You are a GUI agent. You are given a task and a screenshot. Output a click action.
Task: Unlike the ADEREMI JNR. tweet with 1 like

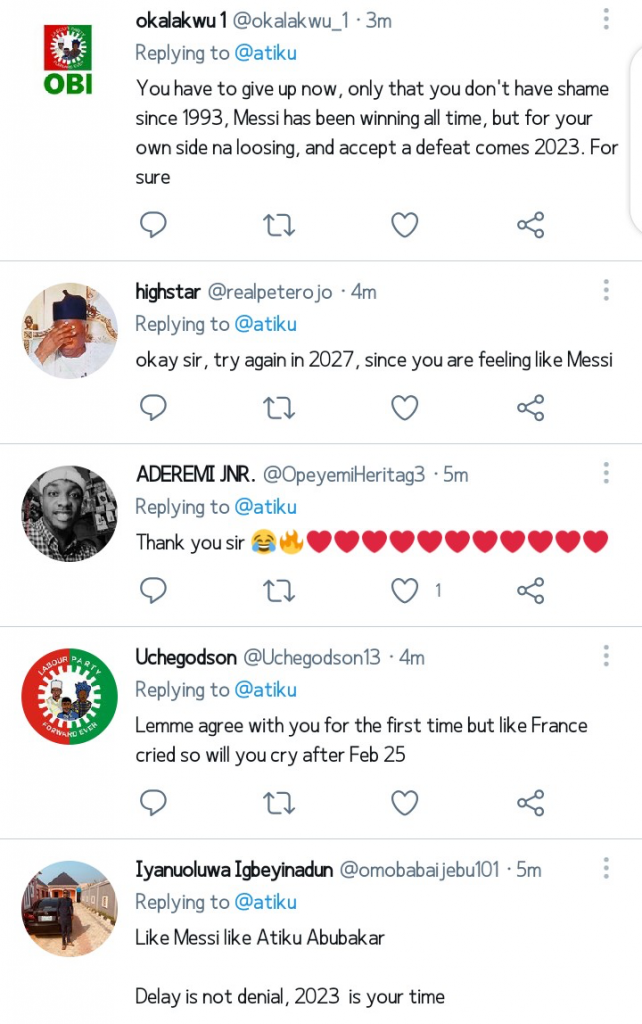[404, 590]
